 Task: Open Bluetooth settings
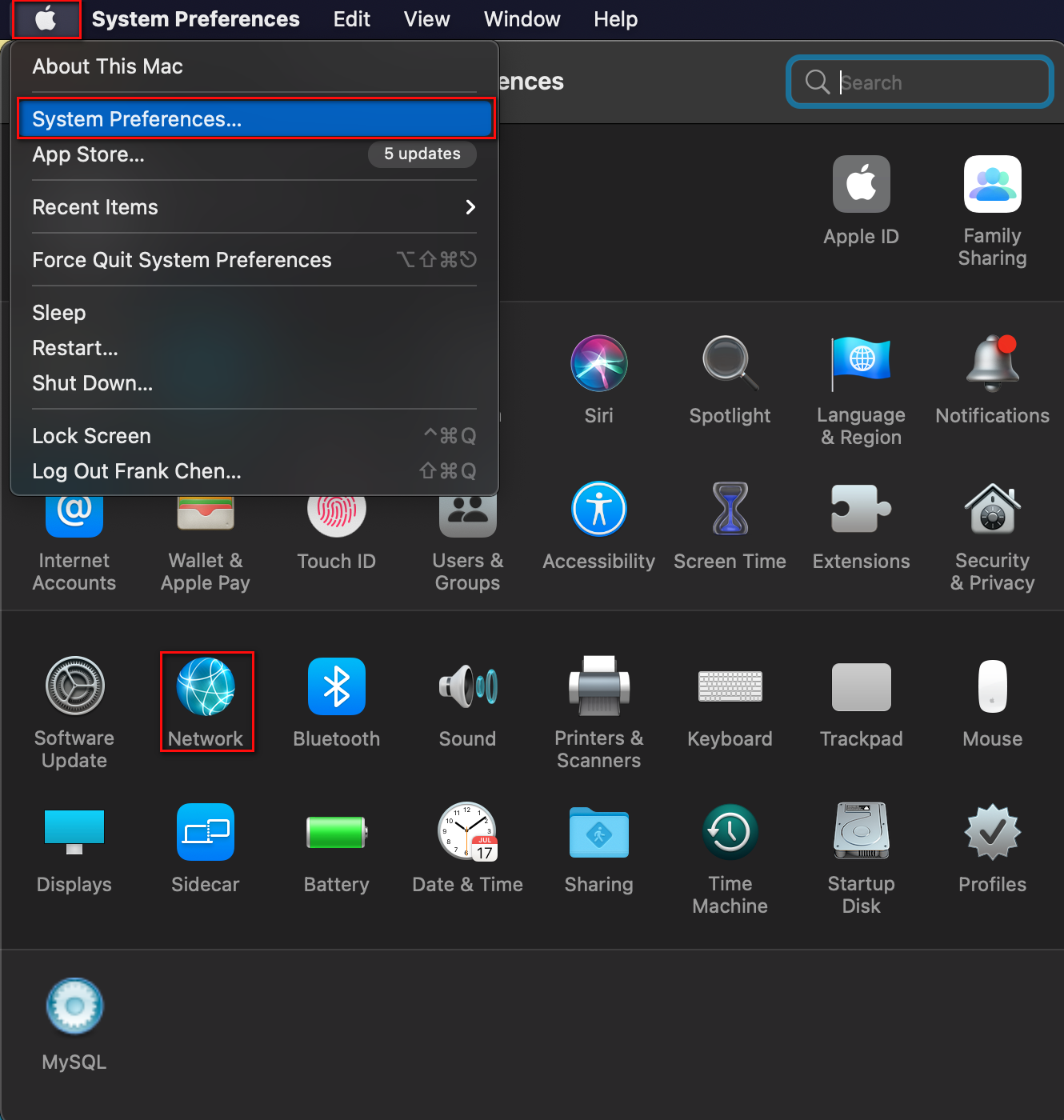pyautogui.click(x=336, y=702)
